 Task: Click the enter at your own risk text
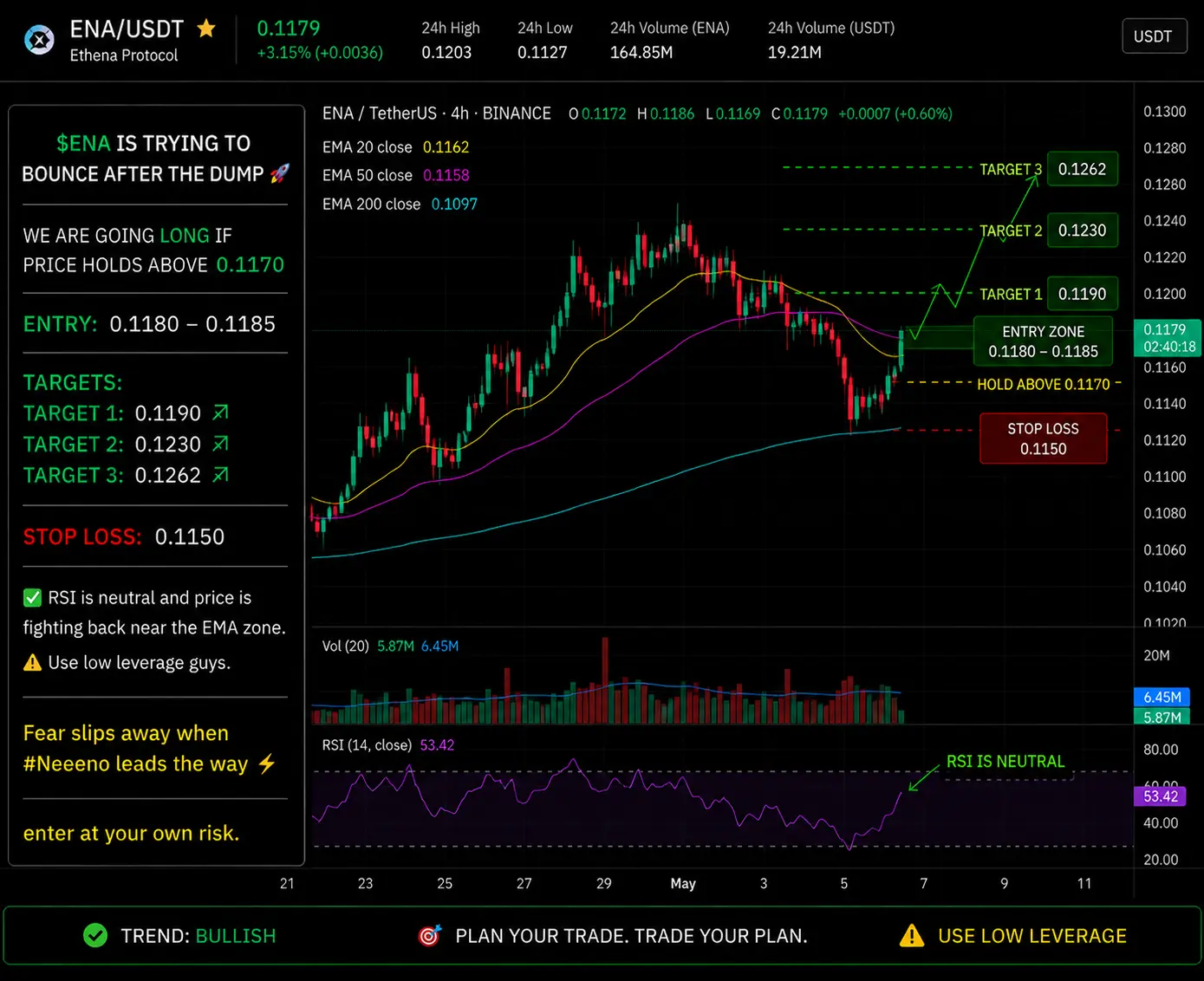tap(131, 834)
